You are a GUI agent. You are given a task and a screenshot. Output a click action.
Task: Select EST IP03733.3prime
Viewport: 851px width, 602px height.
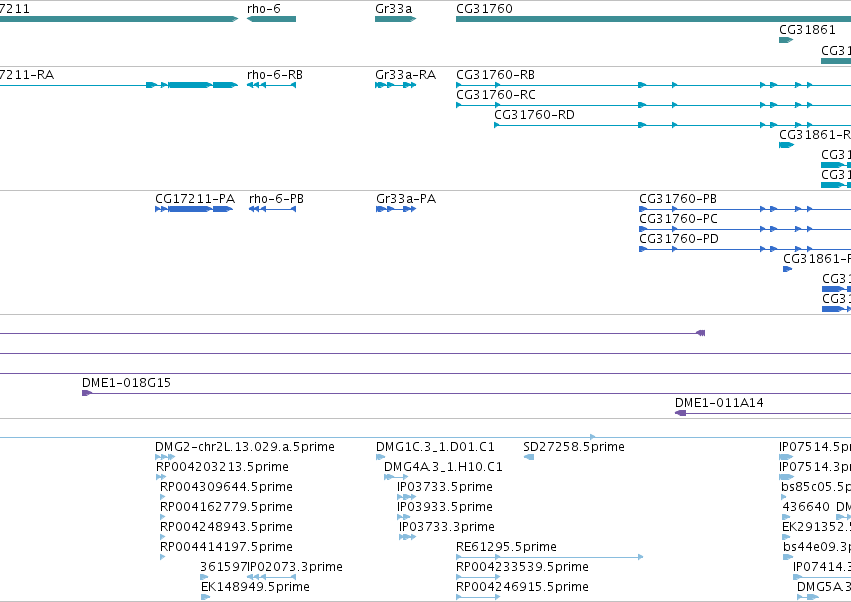click(447, 528)
